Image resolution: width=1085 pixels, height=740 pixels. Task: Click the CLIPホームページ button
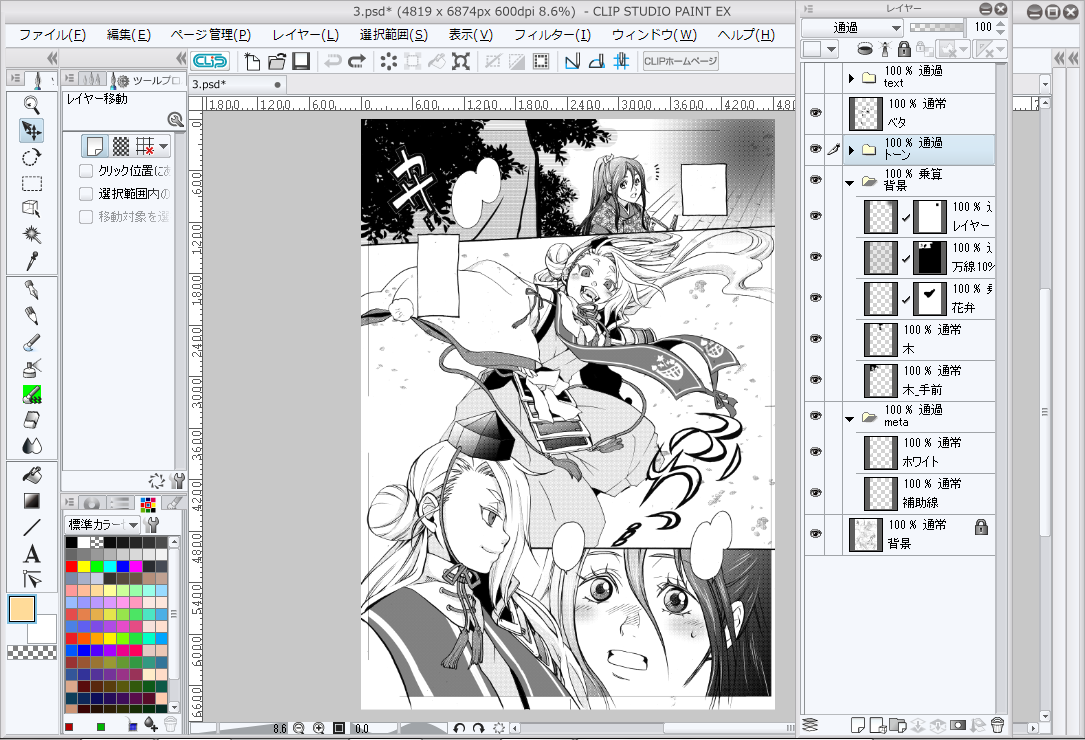680,61
